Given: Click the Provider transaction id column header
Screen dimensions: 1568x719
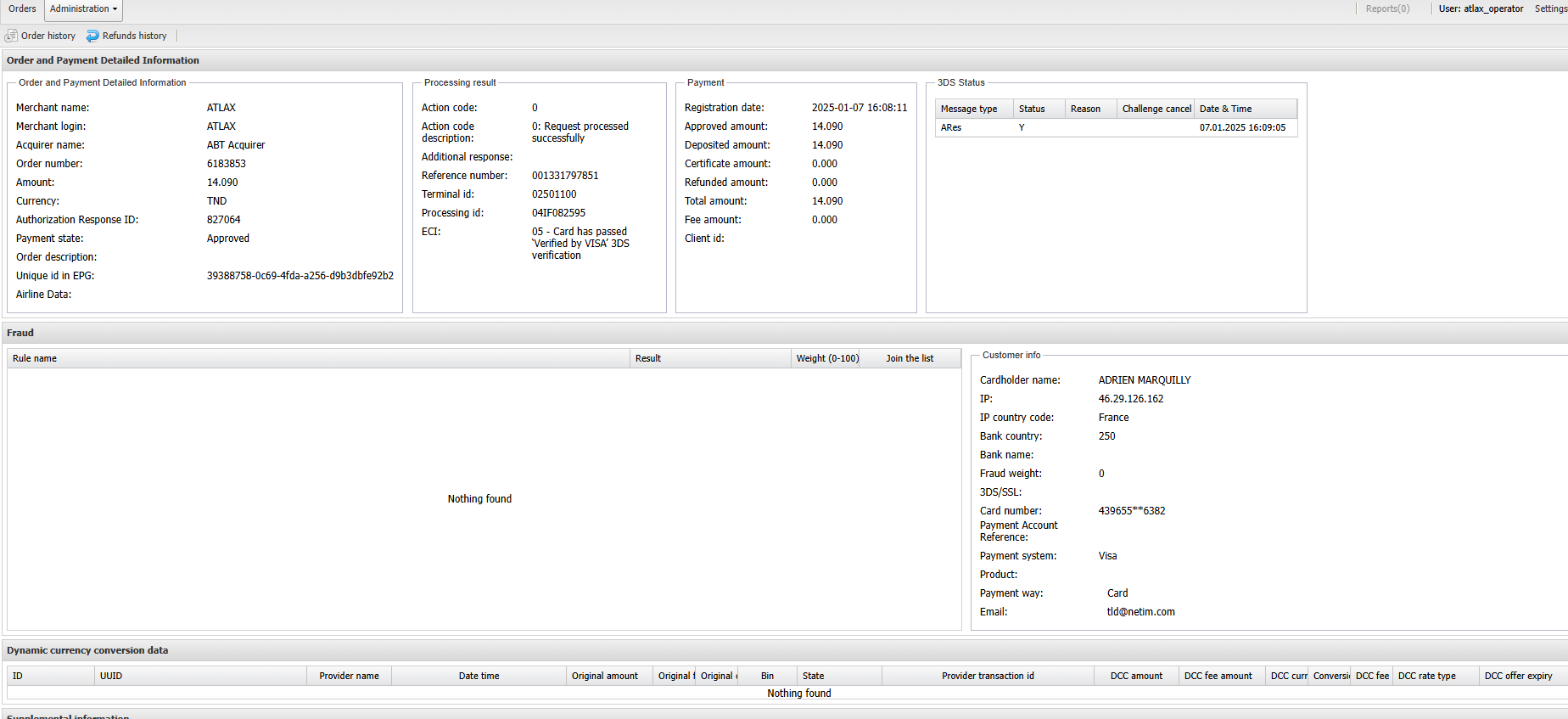Looking at the screenshot, I should [x=988, y=676].
